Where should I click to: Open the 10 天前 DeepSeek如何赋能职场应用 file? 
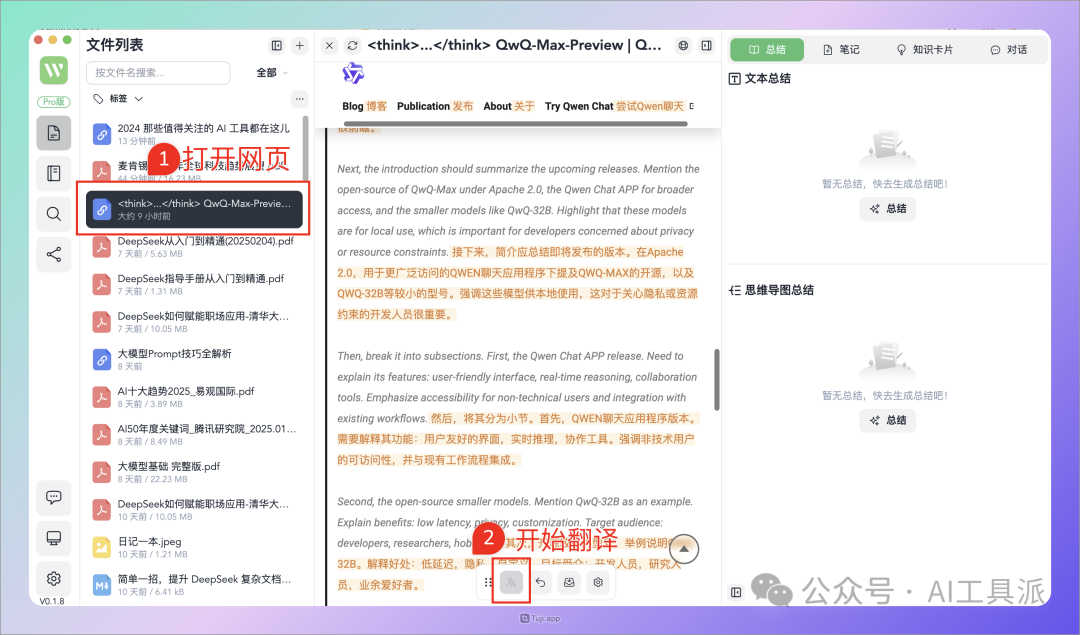(195, 510)
